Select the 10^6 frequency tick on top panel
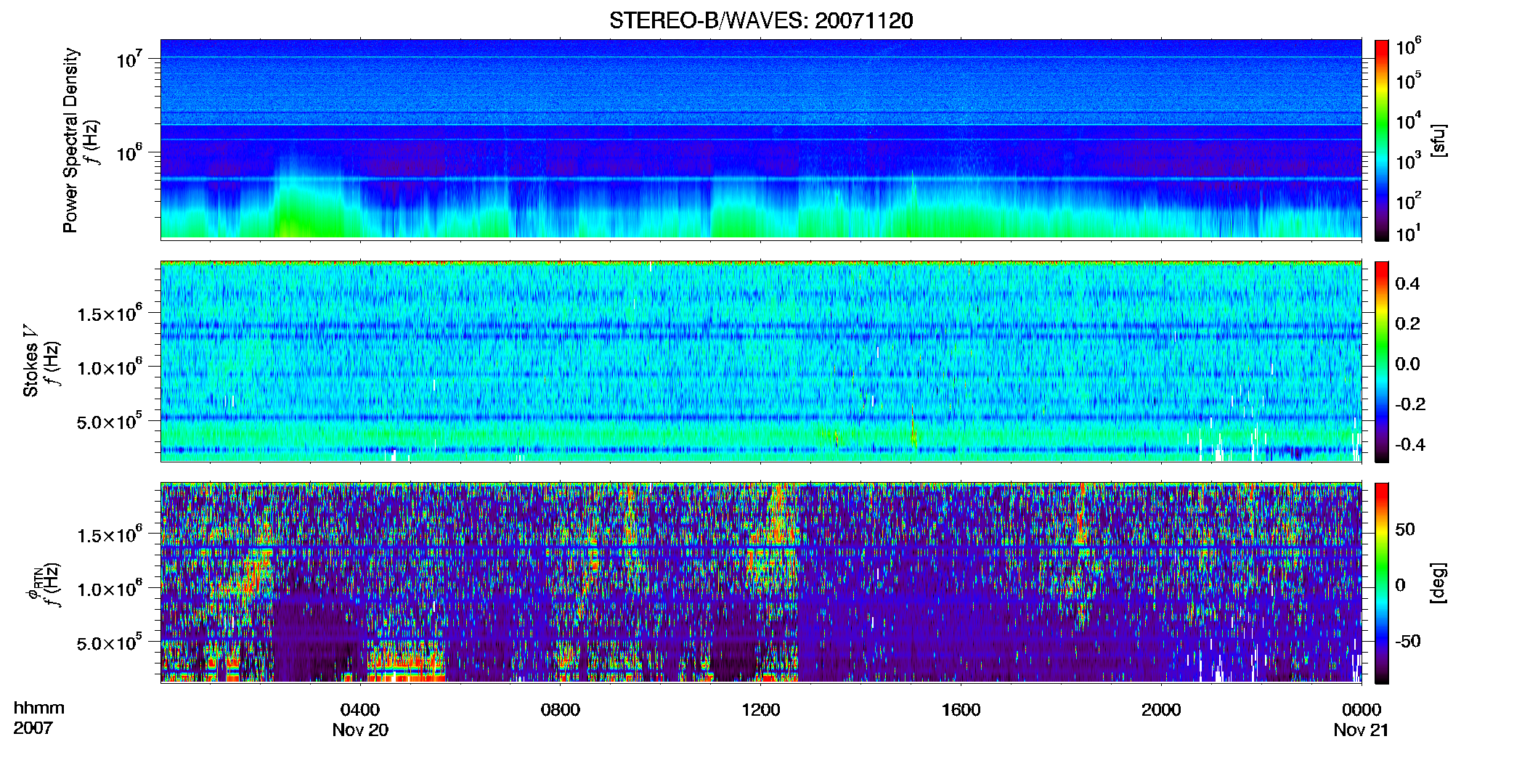Image resolution: width=1522 pixels, height=784 pixels. tap(129, 152)
